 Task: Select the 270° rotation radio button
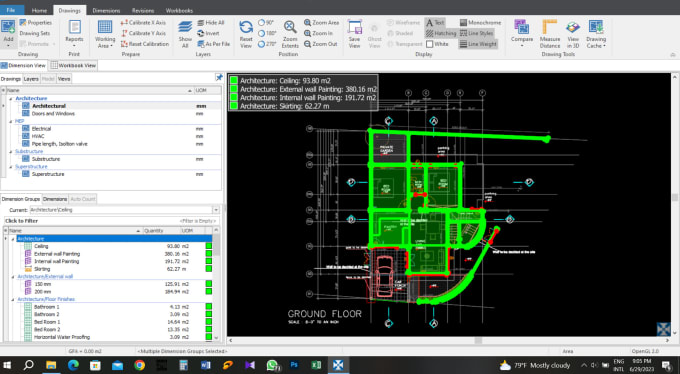(x=262, y=44)
